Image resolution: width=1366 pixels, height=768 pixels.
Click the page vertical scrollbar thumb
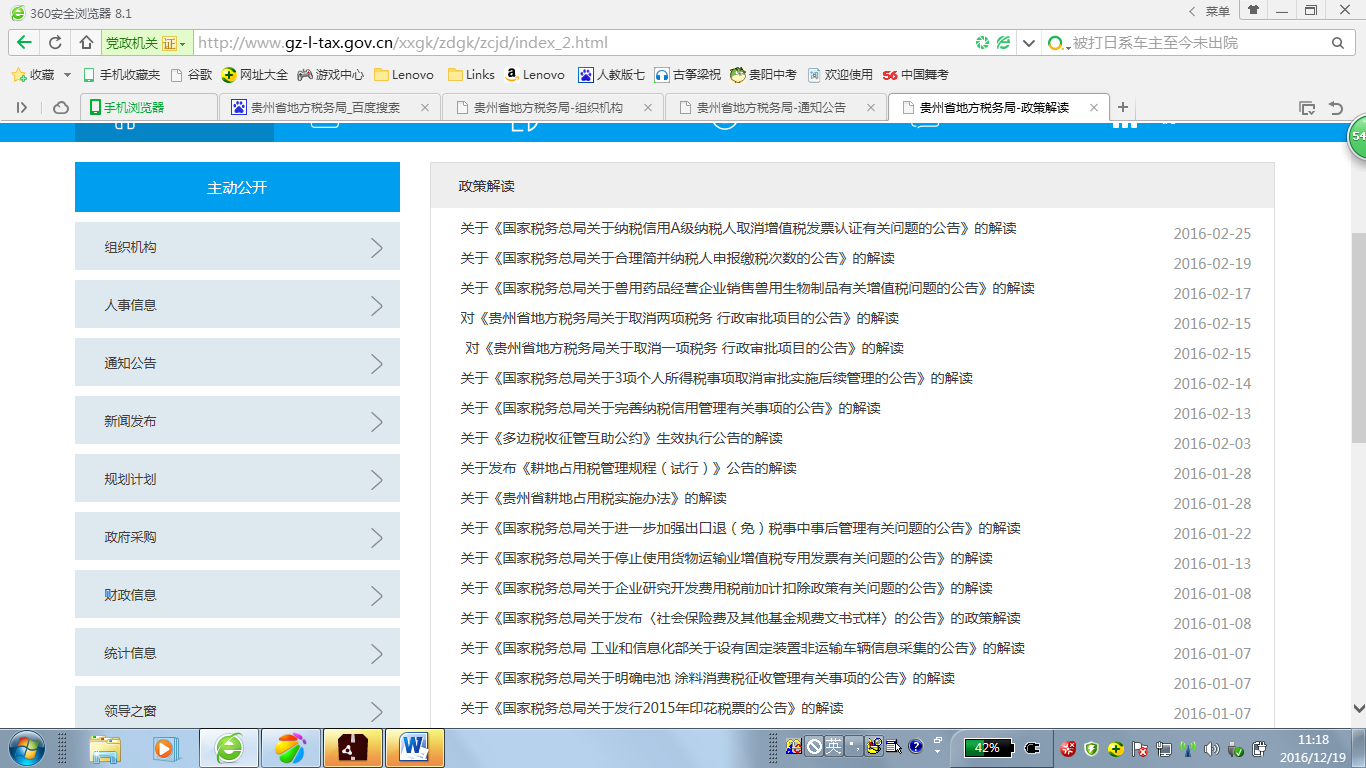click(1358, 340)
